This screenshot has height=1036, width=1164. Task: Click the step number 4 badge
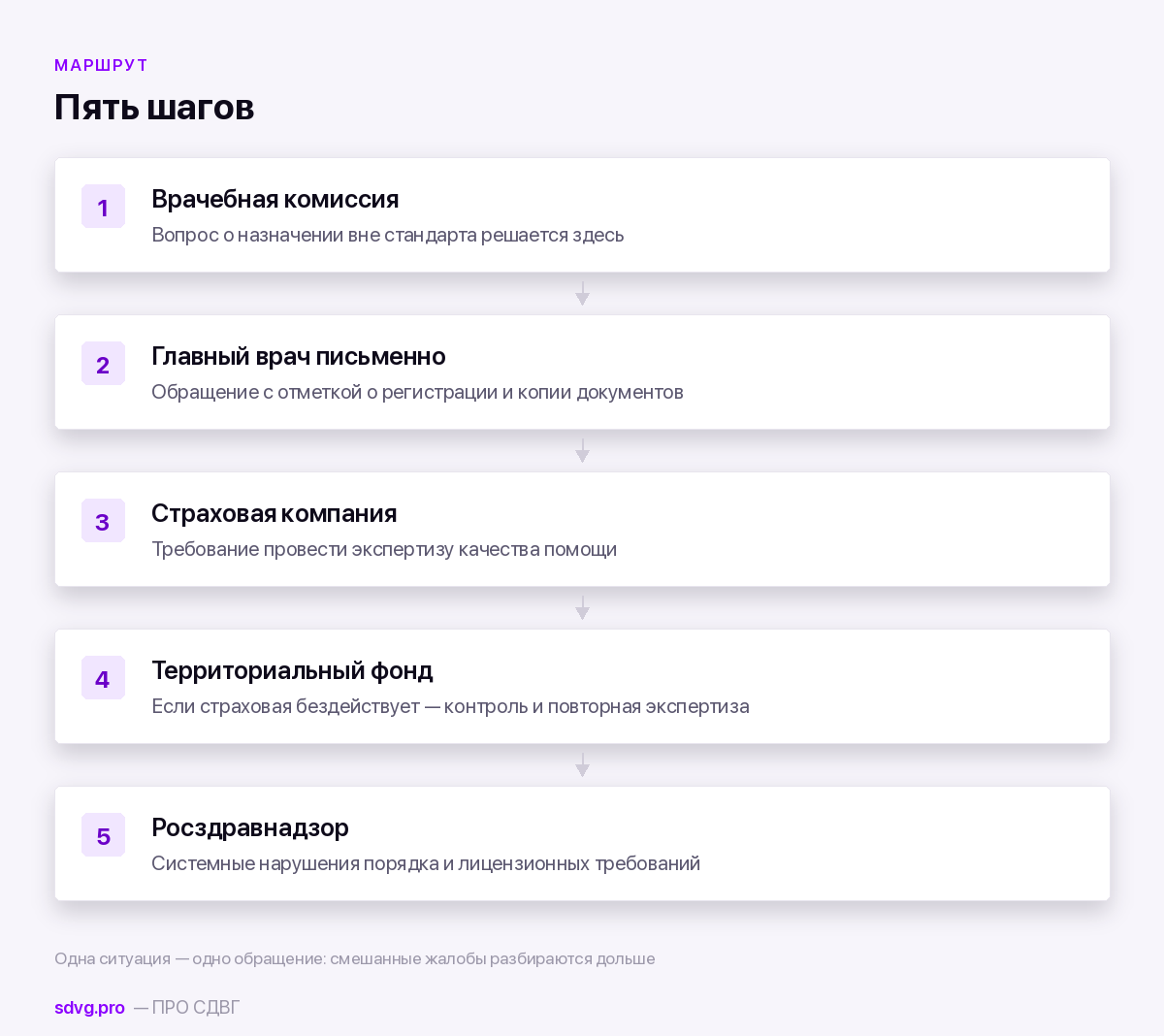coord(103,678)
